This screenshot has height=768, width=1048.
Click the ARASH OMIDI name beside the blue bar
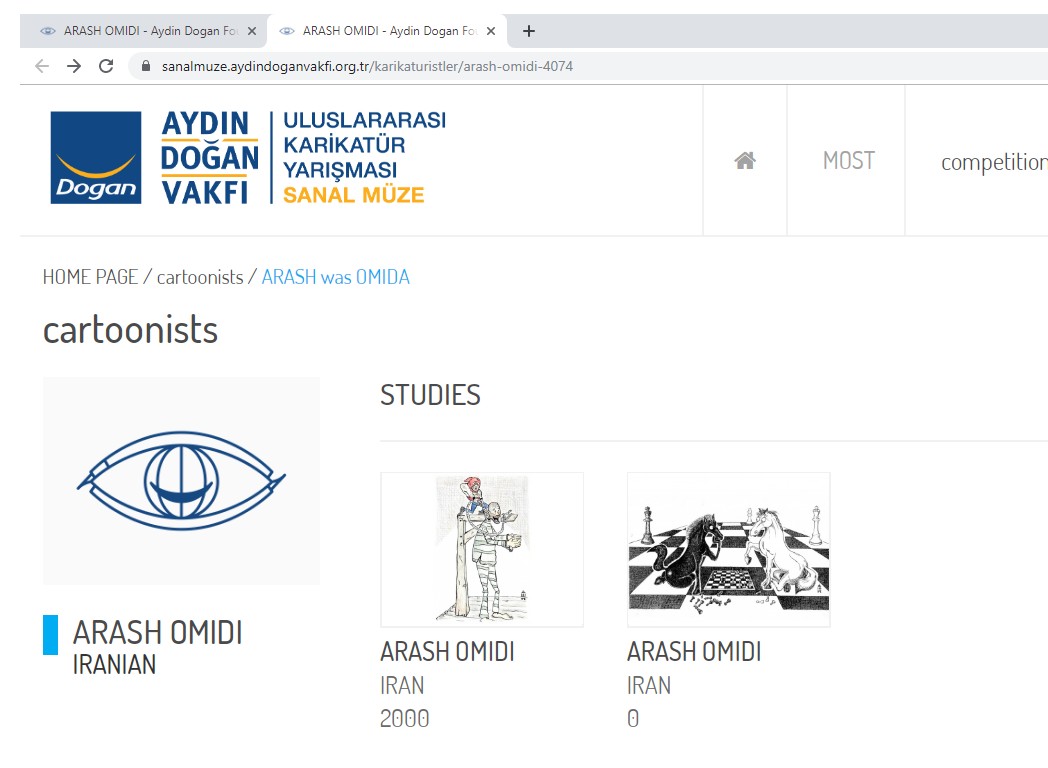point(157,632)
